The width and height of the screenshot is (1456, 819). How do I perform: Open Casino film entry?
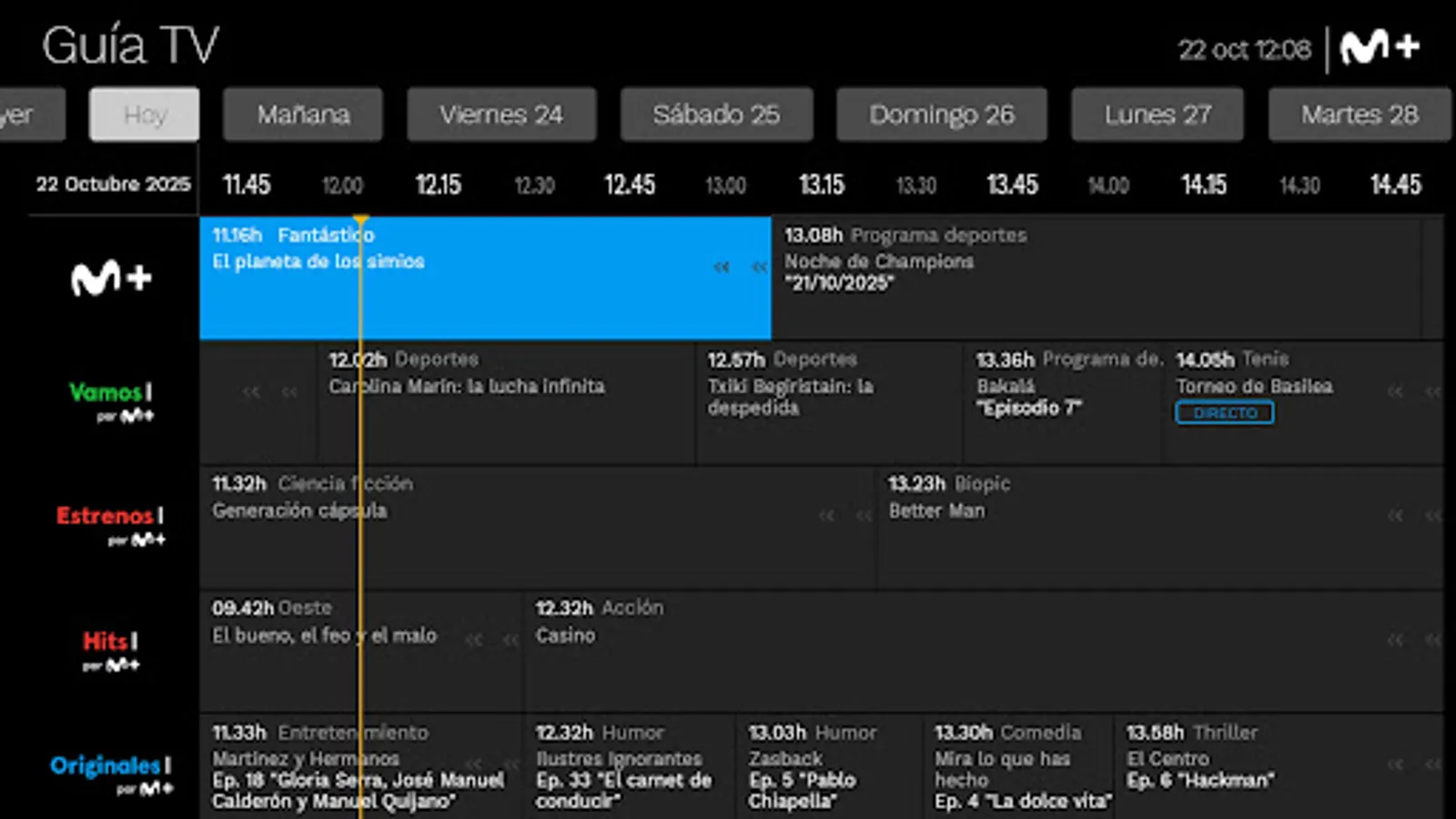tap(984, 652)
